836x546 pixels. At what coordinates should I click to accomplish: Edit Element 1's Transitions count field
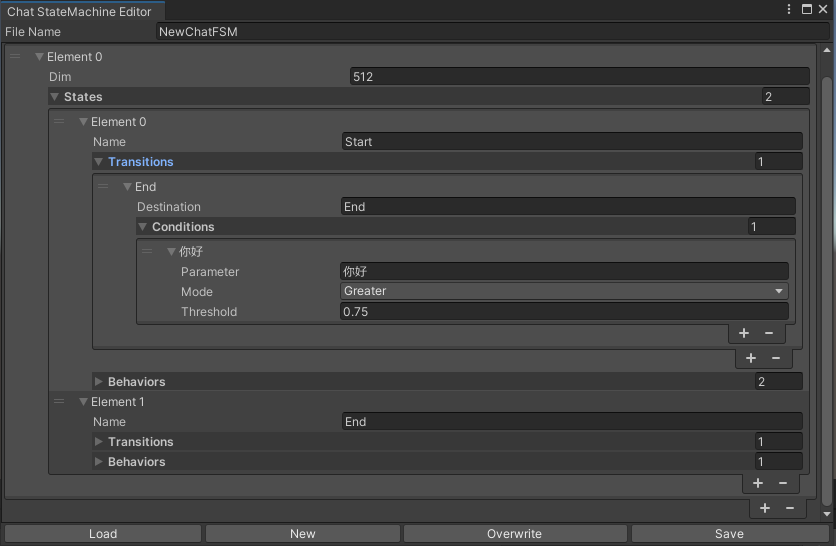pos(778,441)
